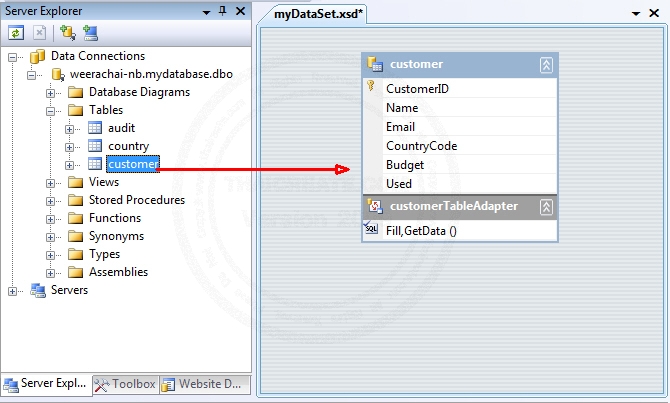Screen dimensions: 670x403
Task: Expand the audit table node
Action: tap(69, 129)
